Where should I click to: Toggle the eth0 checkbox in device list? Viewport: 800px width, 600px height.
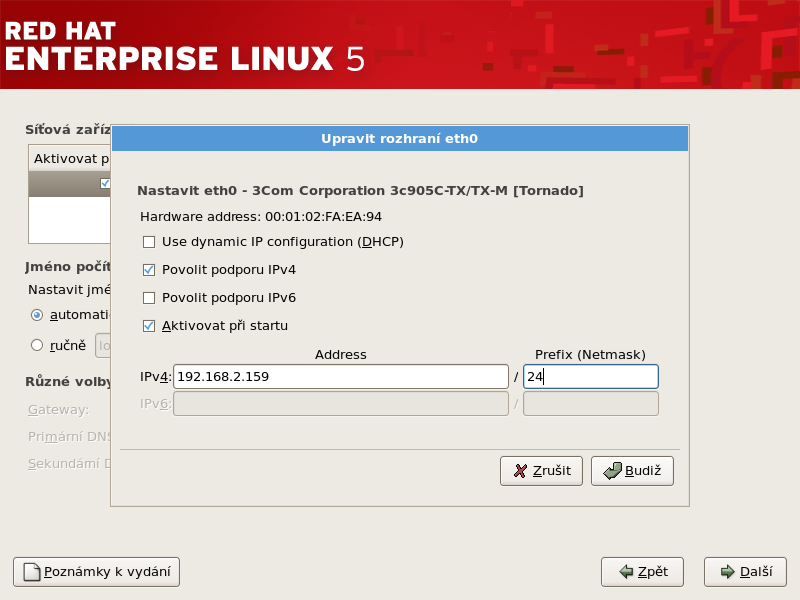coord(105,183)
